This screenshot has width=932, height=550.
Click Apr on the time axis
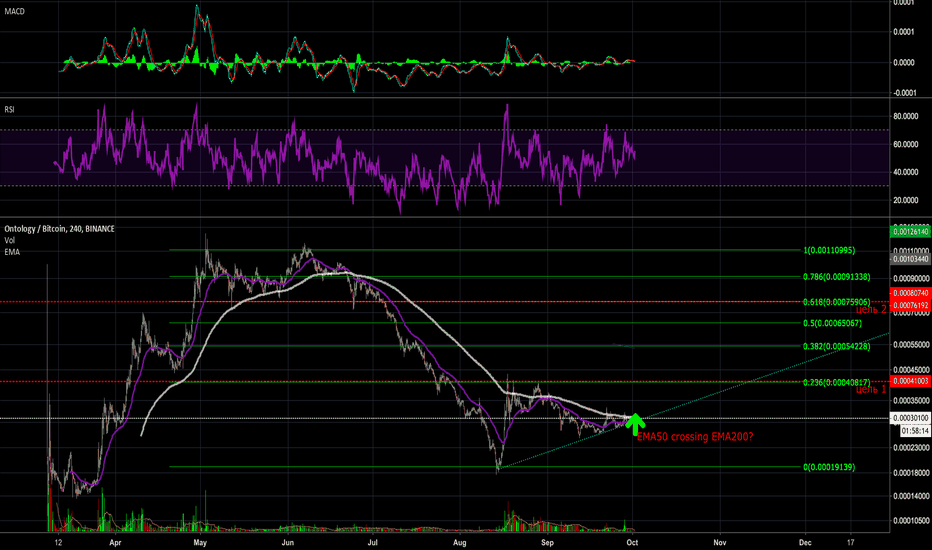pos(115,542)
